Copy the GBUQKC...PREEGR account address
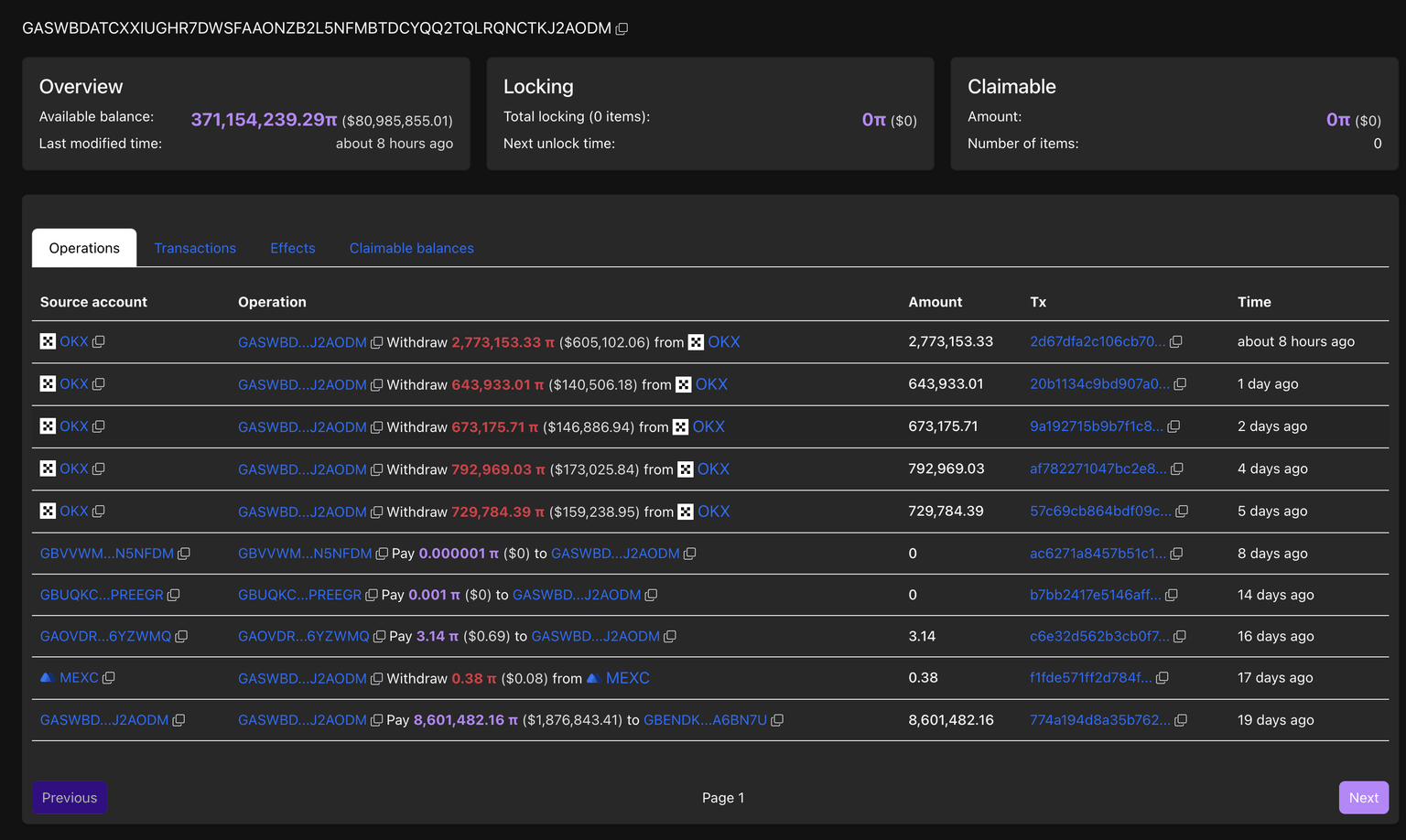1406x840 pixels. [x=173, y=595]
